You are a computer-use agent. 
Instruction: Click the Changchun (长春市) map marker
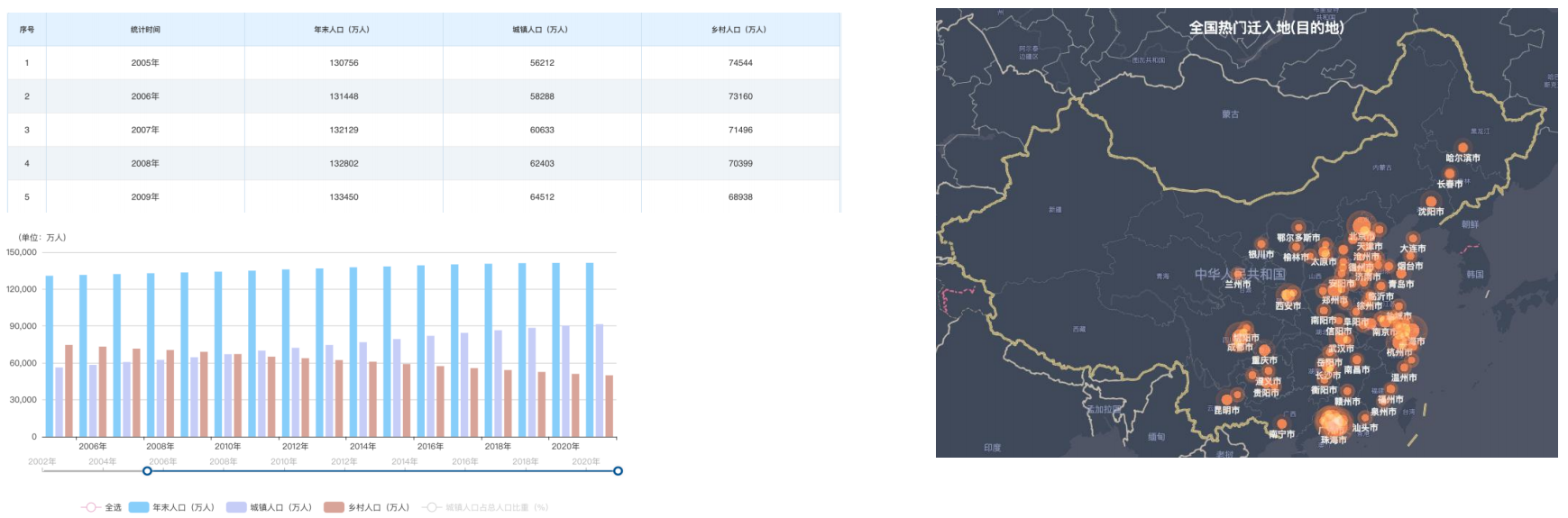(x=1450, y=174)
